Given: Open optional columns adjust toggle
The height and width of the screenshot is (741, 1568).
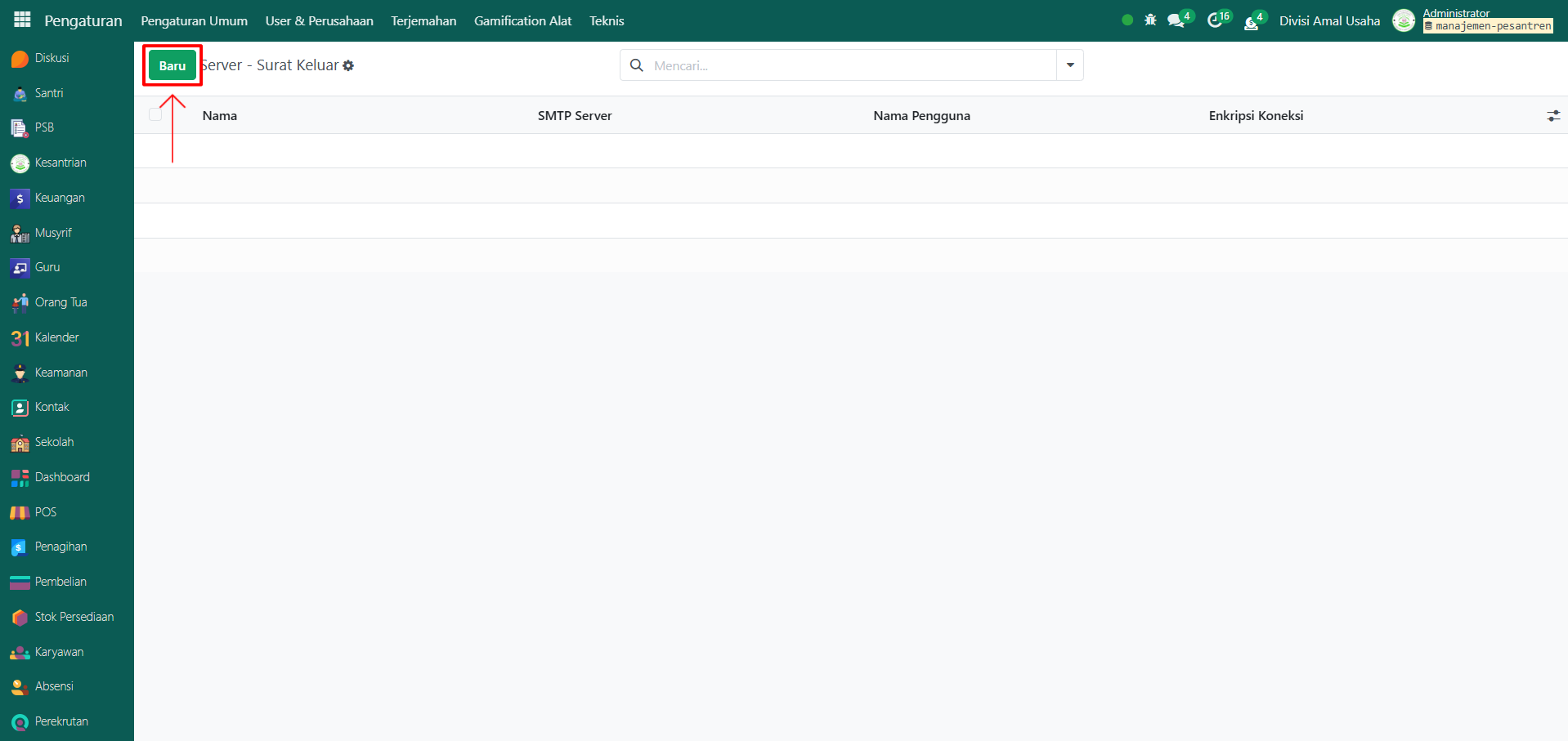Looking at the screenshot, I should pos(1552,116).
